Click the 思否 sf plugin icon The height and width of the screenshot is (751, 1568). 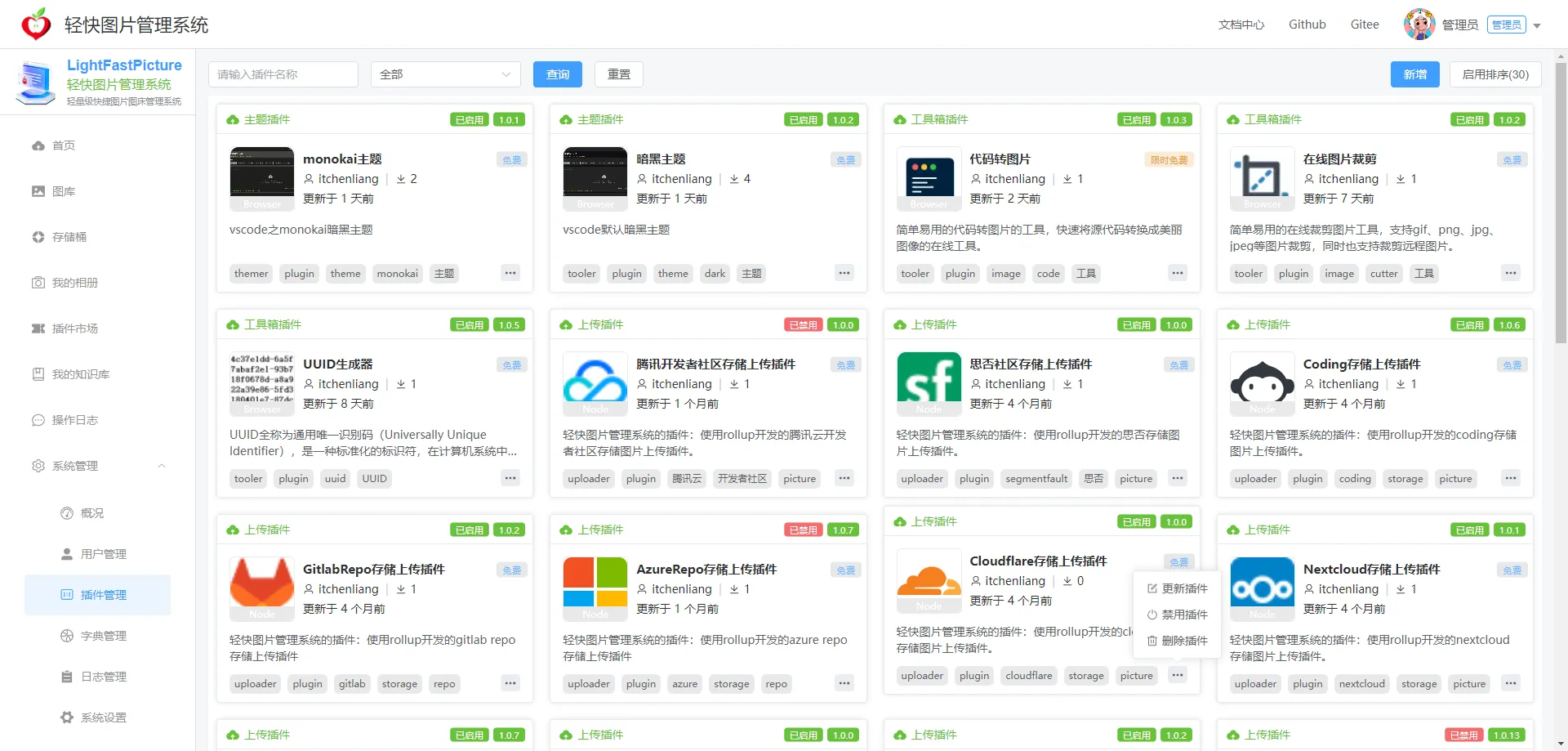(x=929, y=384)
